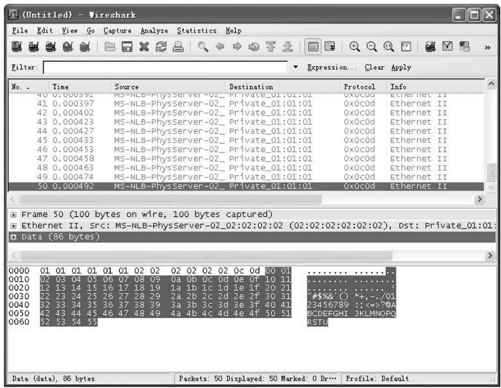Open the Go menu

(x=91, y=31)
